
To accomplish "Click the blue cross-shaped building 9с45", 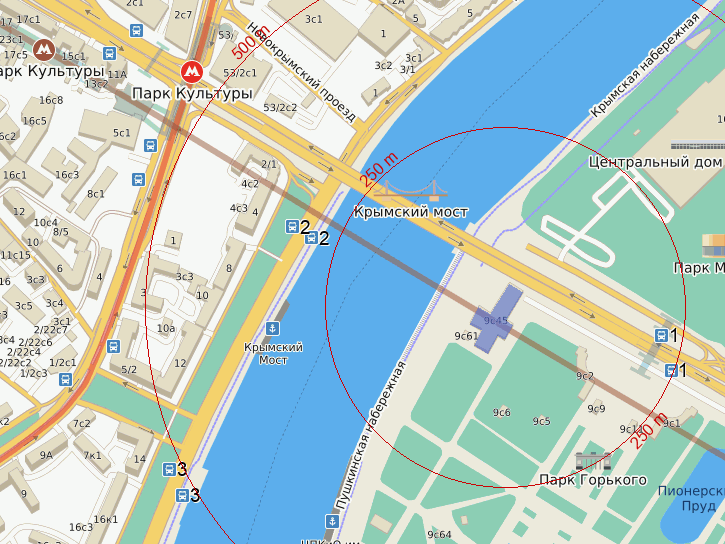I will coord(496,319).
